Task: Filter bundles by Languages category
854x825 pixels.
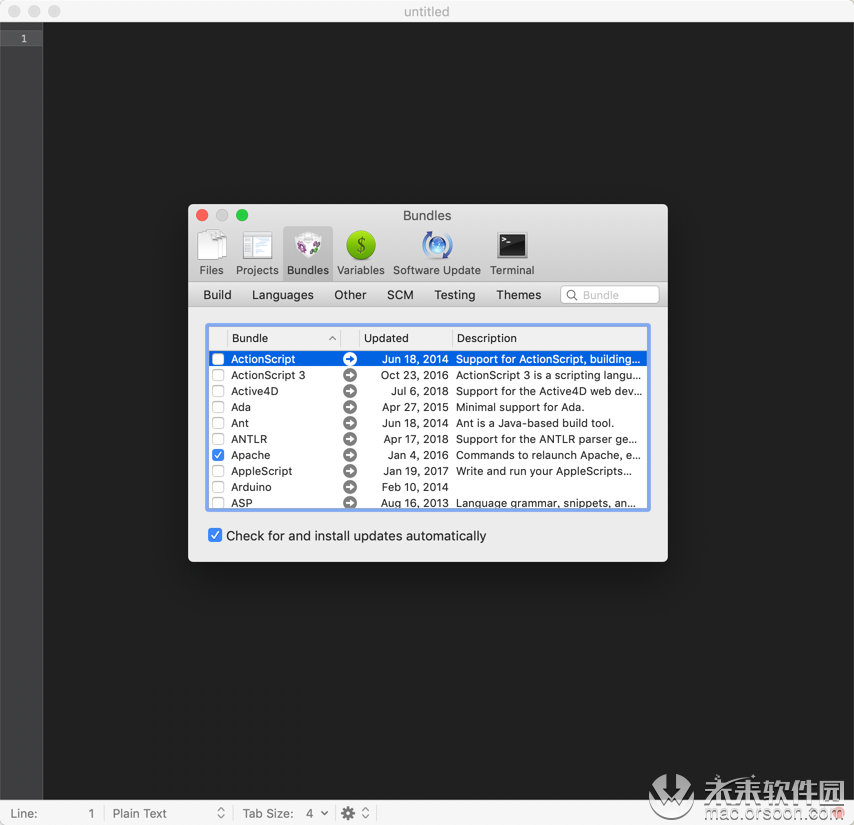Action: pos(283,295)
